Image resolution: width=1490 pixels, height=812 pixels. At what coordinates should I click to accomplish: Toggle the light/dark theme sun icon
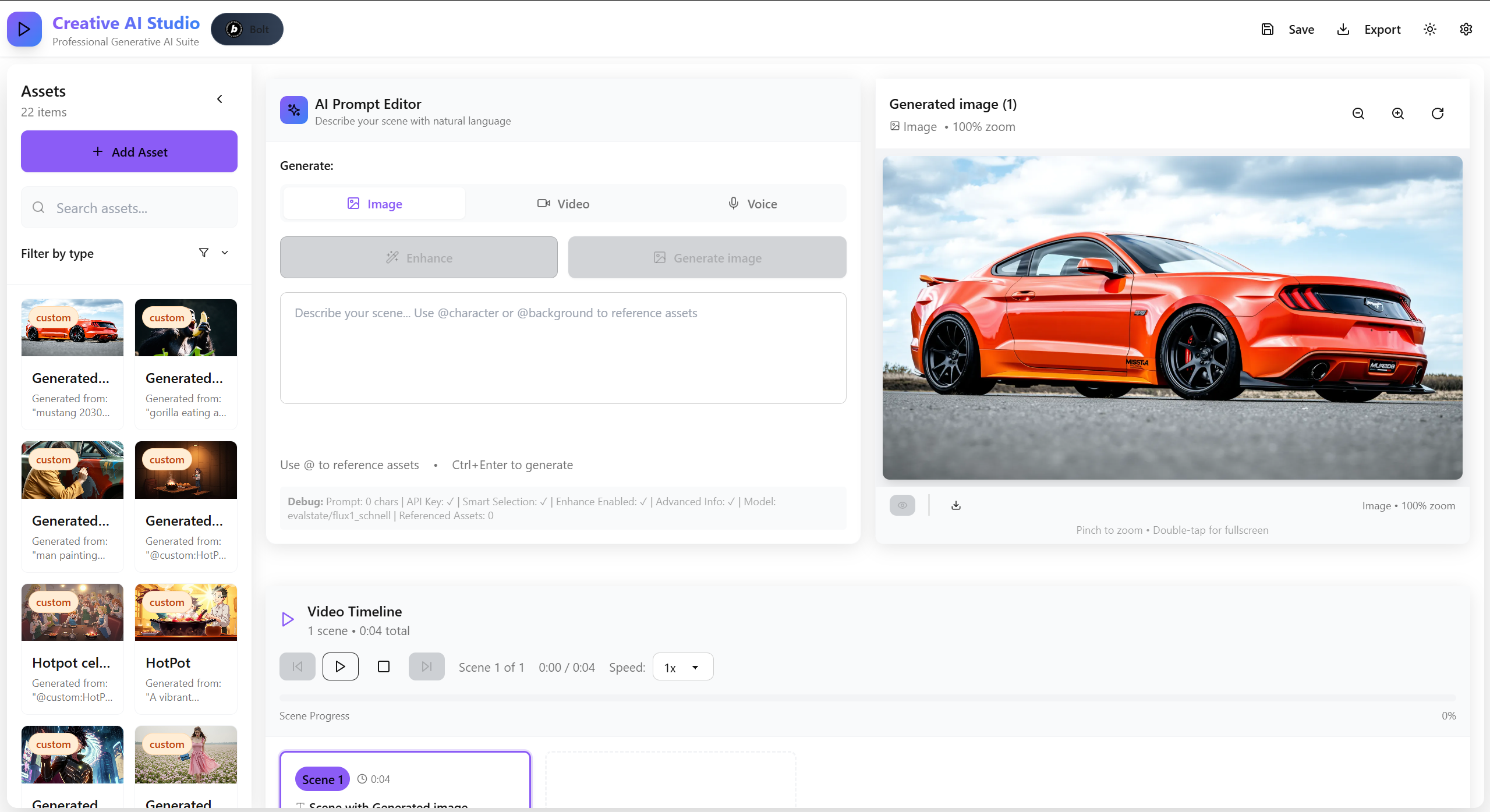pyautogui.click(x=1429, y=29)
